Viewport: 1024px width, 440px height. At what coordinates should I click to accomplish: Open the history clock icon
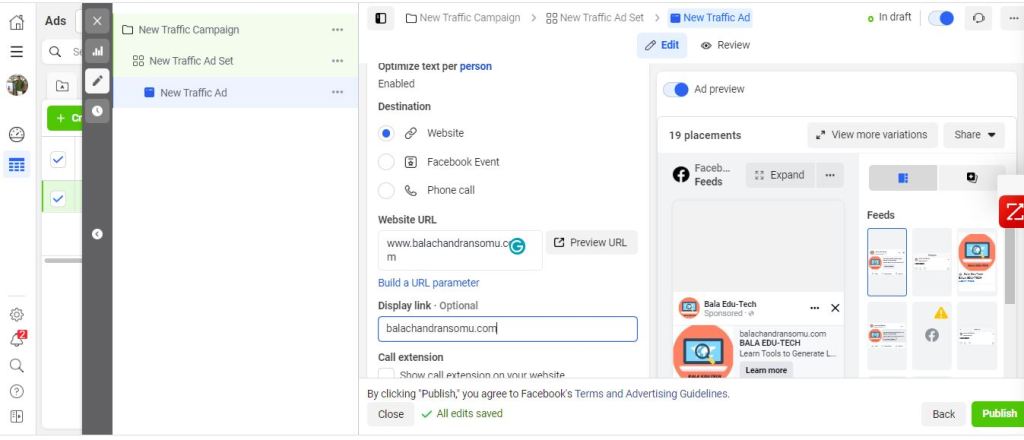click(96, 111)
